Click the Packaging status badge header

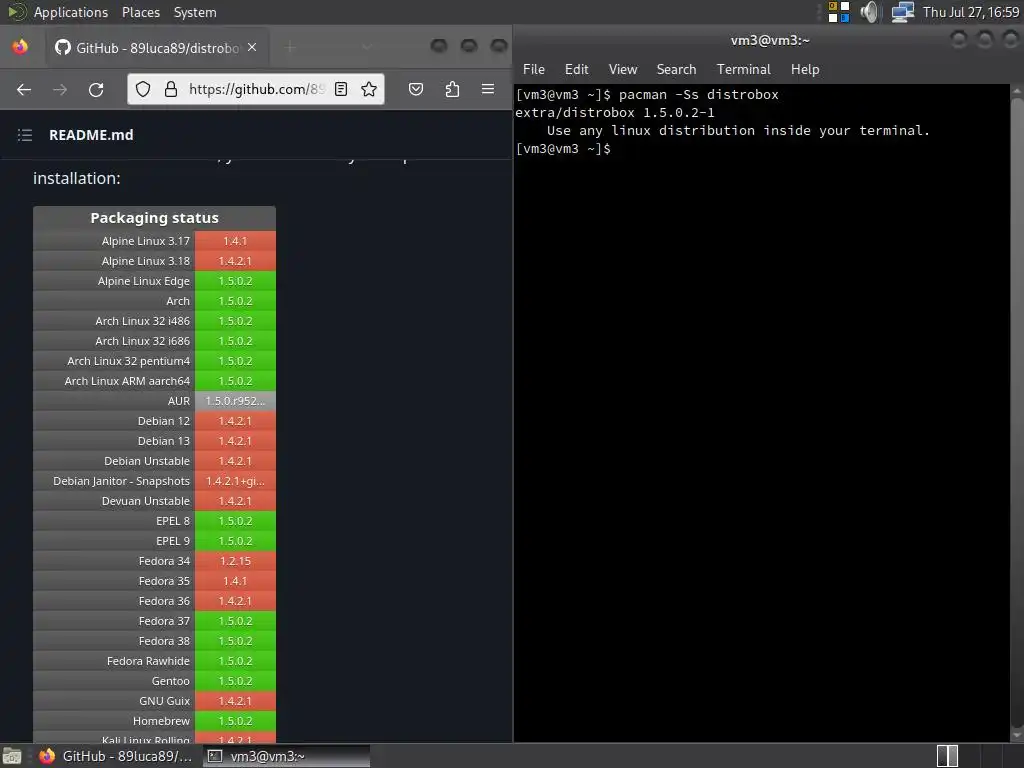[154, 217]
